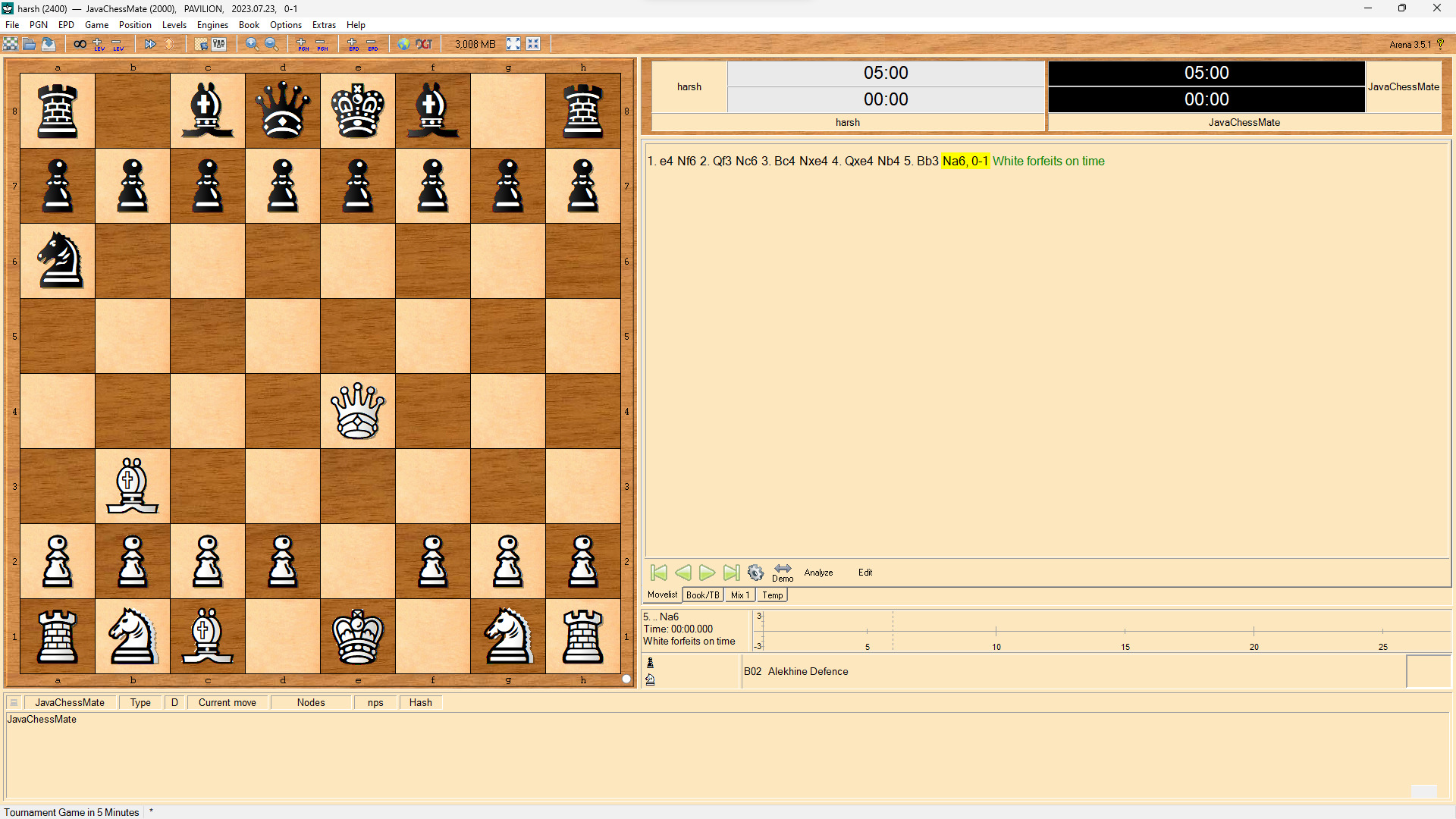Click the white queen on e4
1456x819 pixels.
point(358,411)
